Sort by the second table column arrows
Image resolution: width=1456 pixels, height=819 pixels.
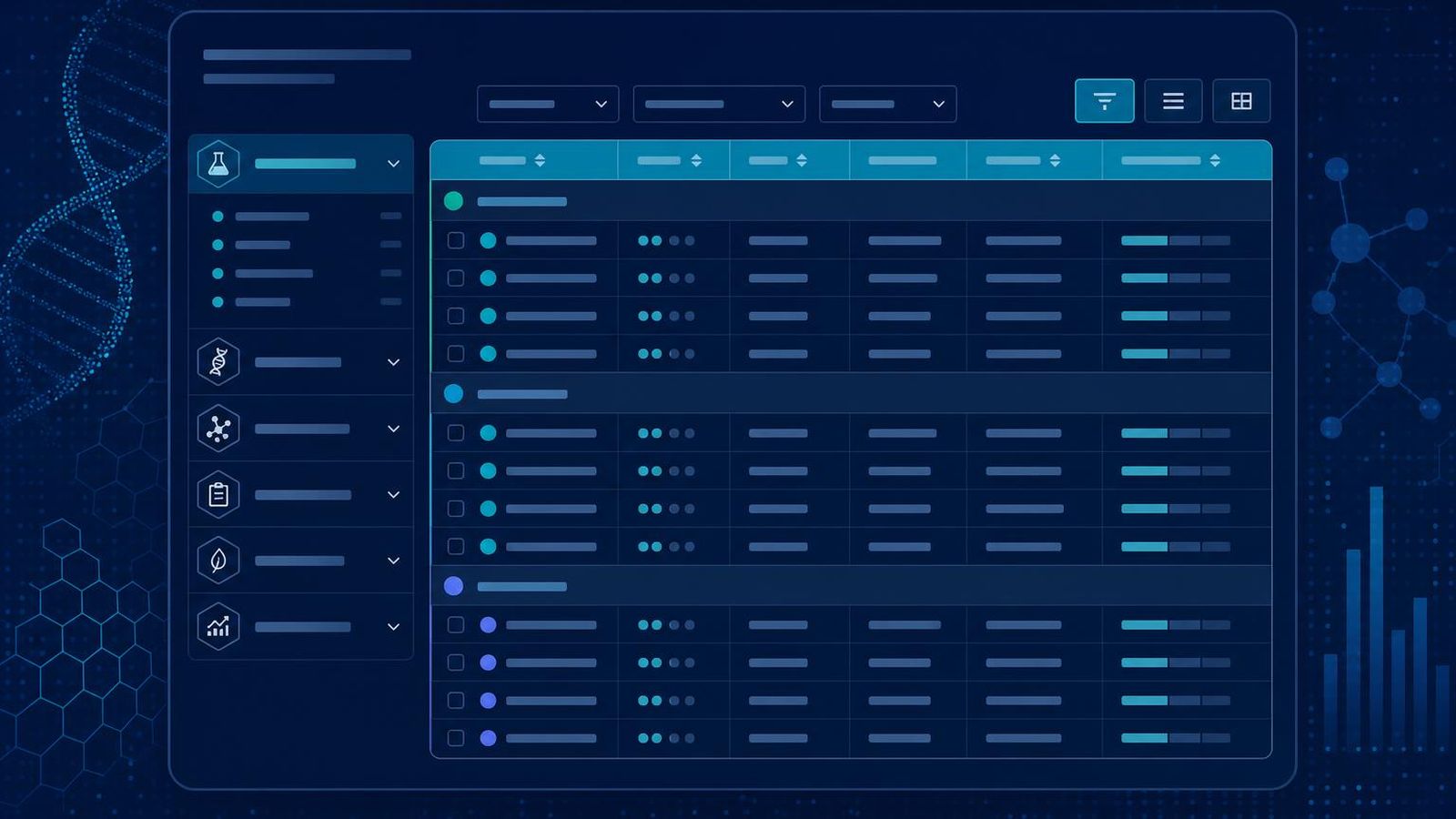pos(696,160)
